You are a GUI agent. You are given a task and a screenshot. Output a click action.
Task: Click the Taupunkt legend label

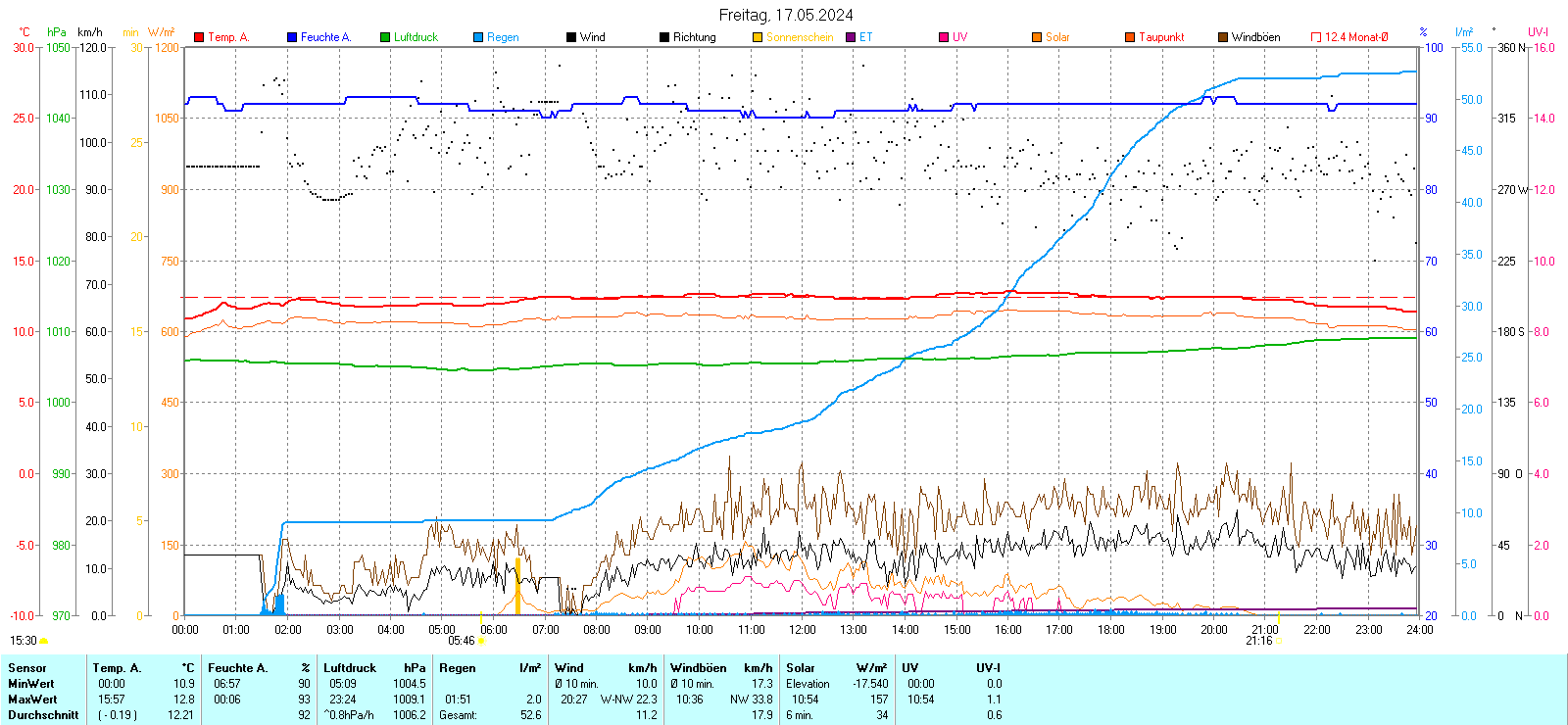pos(1161,37)
